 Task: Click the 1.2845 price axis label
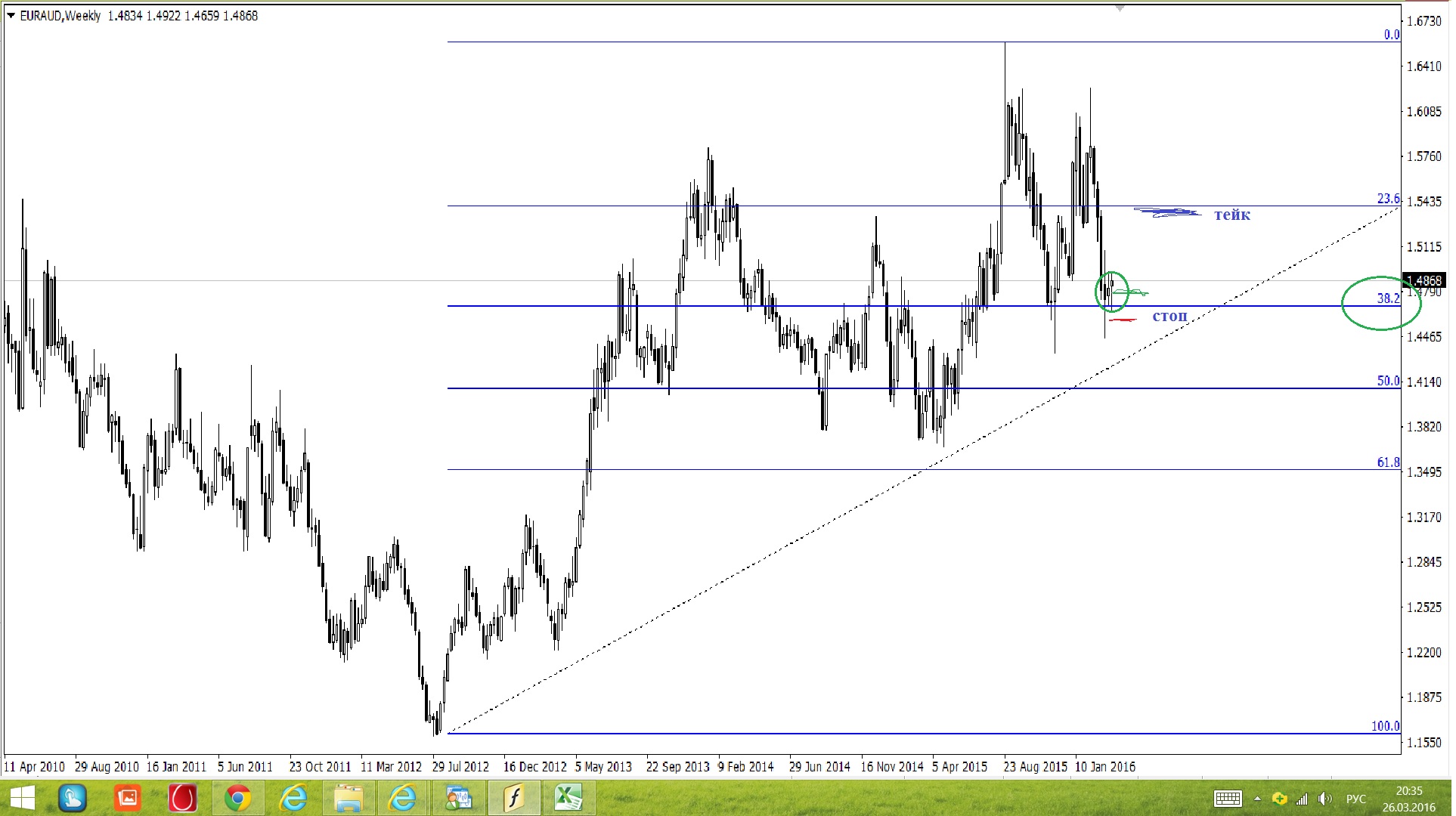point(1423,562)
